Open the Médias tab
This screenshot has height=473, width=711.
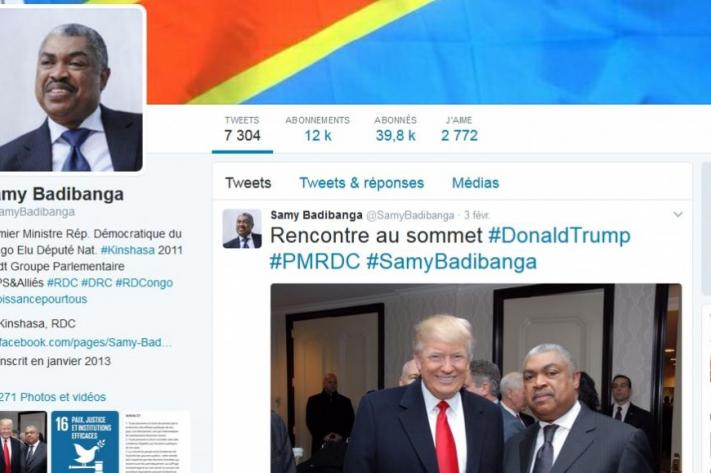click(475, 183)
